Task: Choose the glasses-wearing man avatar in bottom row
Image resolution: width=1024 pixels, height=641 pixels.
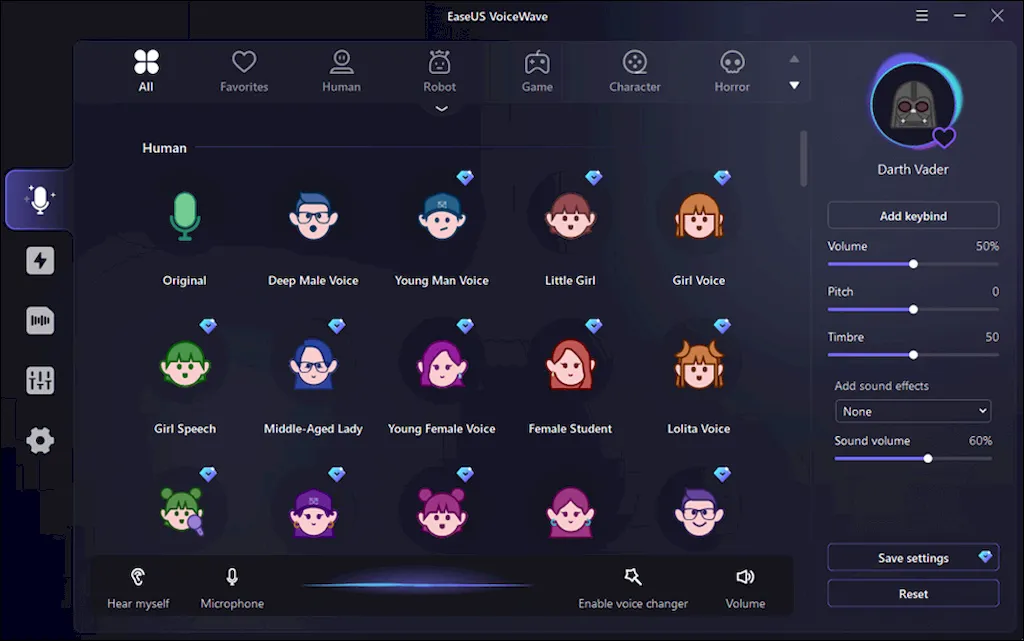Action: click(x=699, y=512)
